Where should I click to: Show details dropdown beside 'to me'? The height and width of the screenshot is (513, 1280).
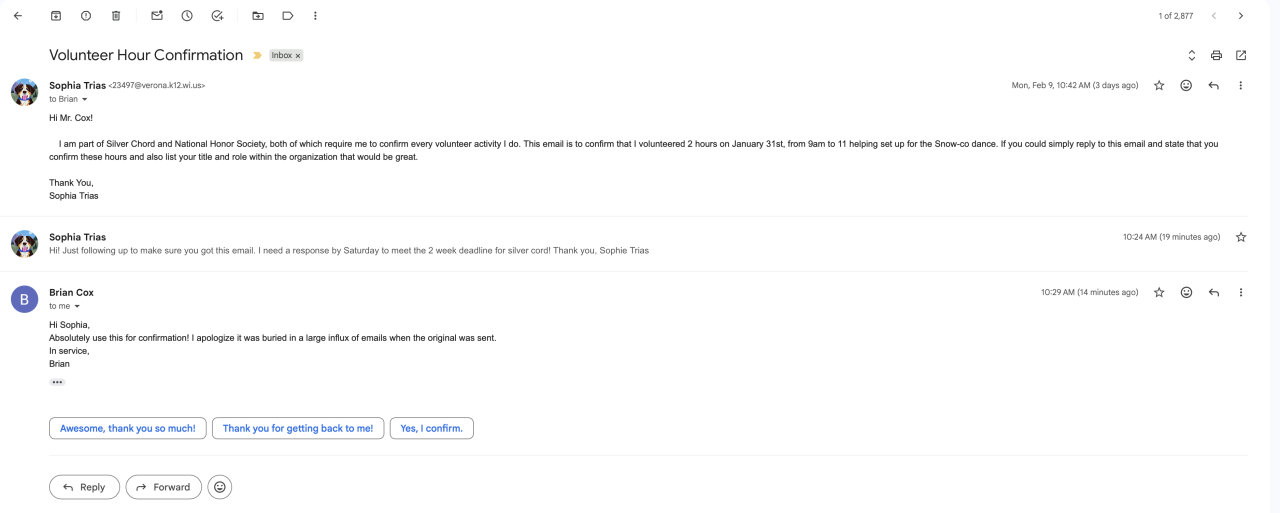coord(77,307)
